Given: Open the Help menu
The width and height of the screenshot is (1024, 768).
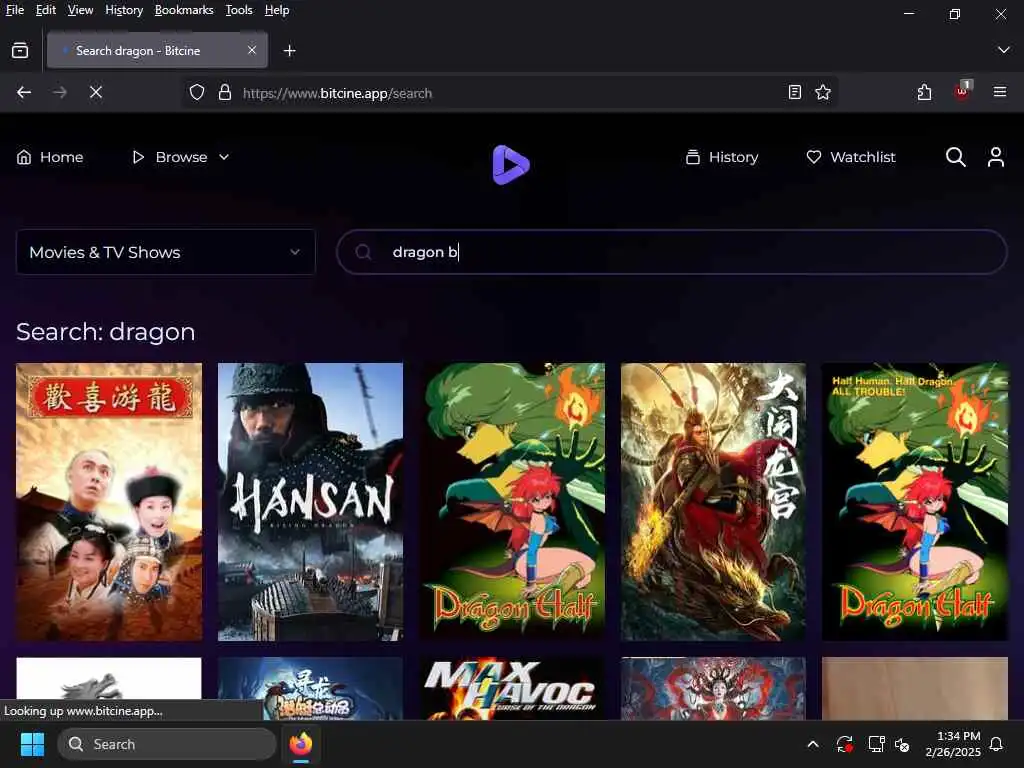Looking at the screenshot, I should (x=277, y=10).
